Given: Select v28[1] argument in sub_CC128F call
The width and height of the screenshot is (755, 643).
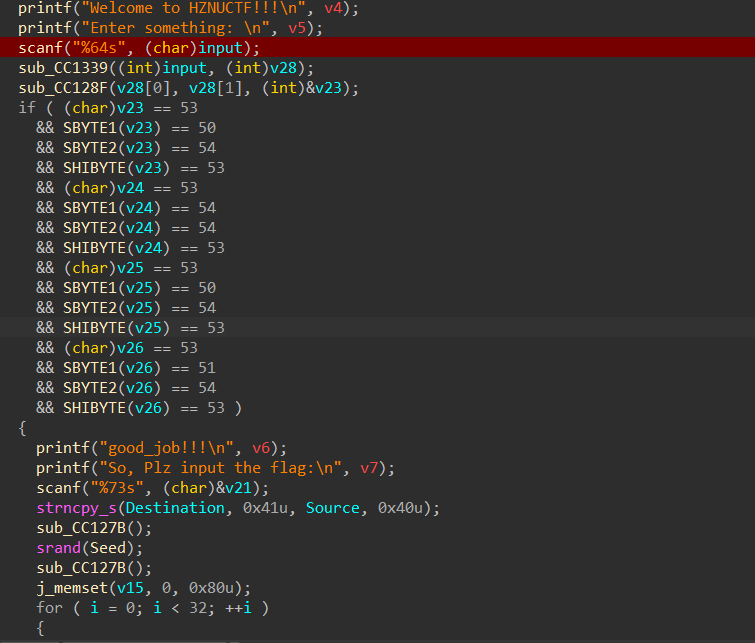Looking at the screenshot, I should [x=216, y=88].
